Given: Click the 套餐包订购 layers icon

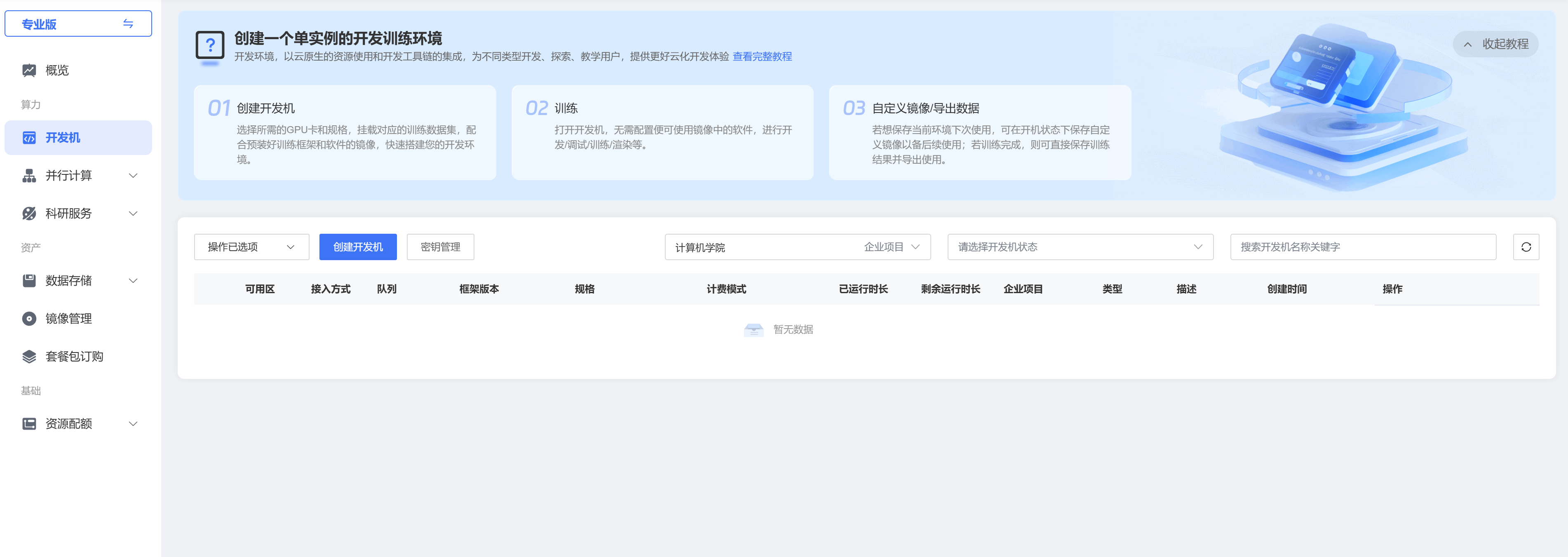Looking at the screenshot, I should tap(29, 356).
